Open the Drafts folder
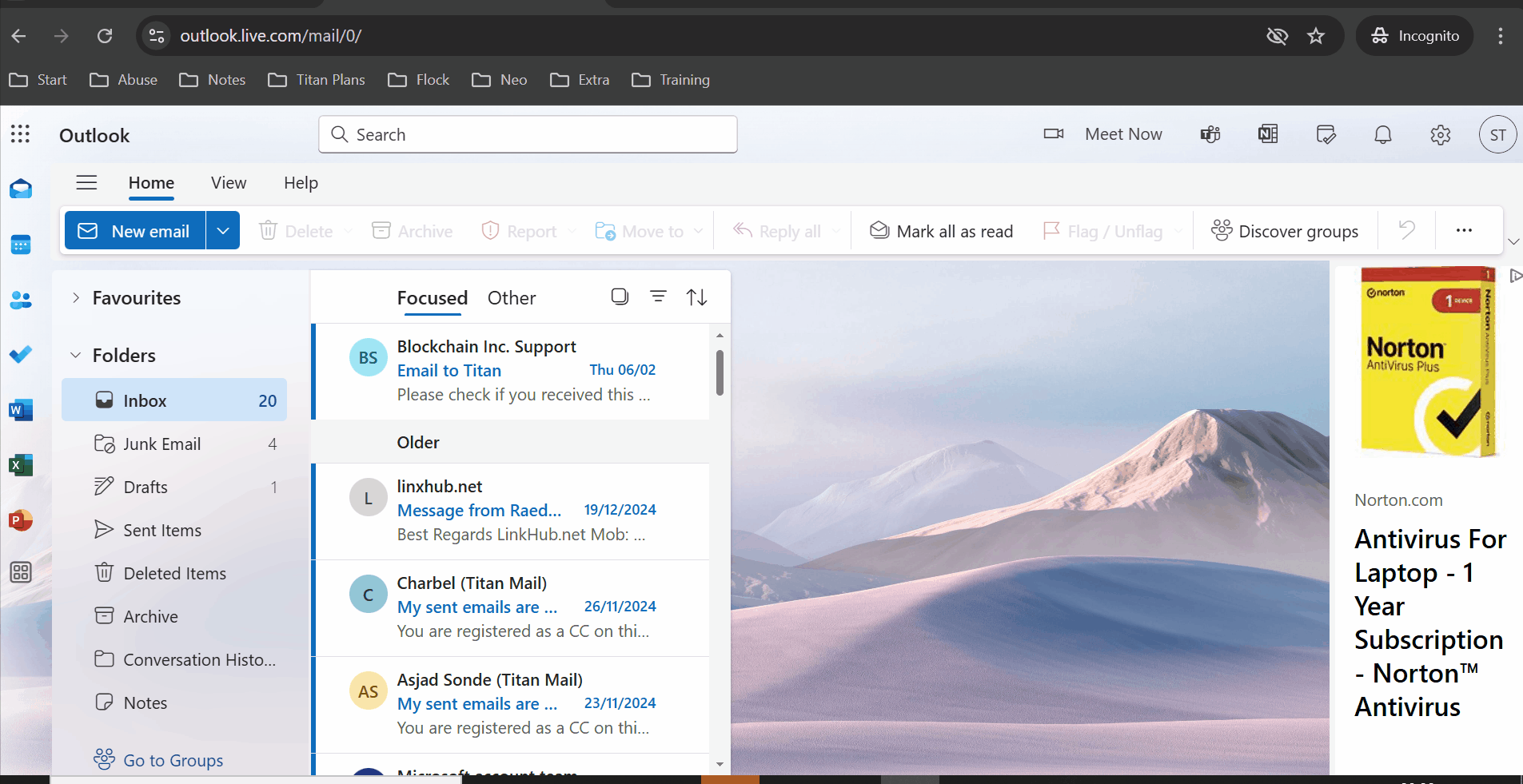The height and width of the screenshot is (784, 1523). pos(174,487)
